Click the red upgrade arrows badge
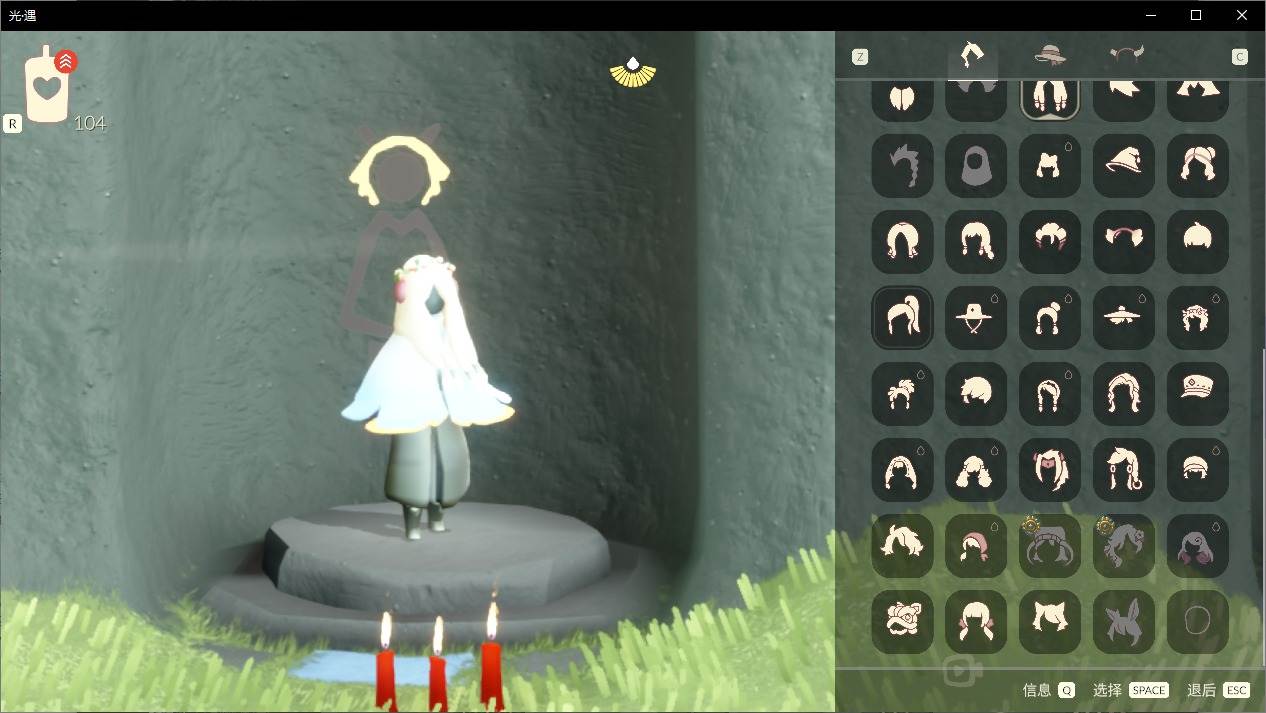The width and height of the screenshot is (1266, 713). (66, 62)
